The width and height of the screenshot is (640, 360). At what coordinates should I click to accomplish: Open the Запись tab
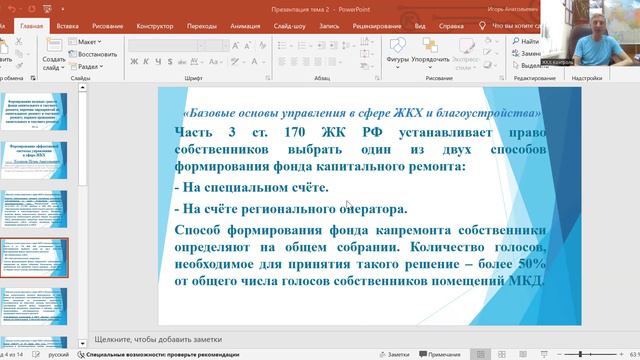click(x=329, y=26)
